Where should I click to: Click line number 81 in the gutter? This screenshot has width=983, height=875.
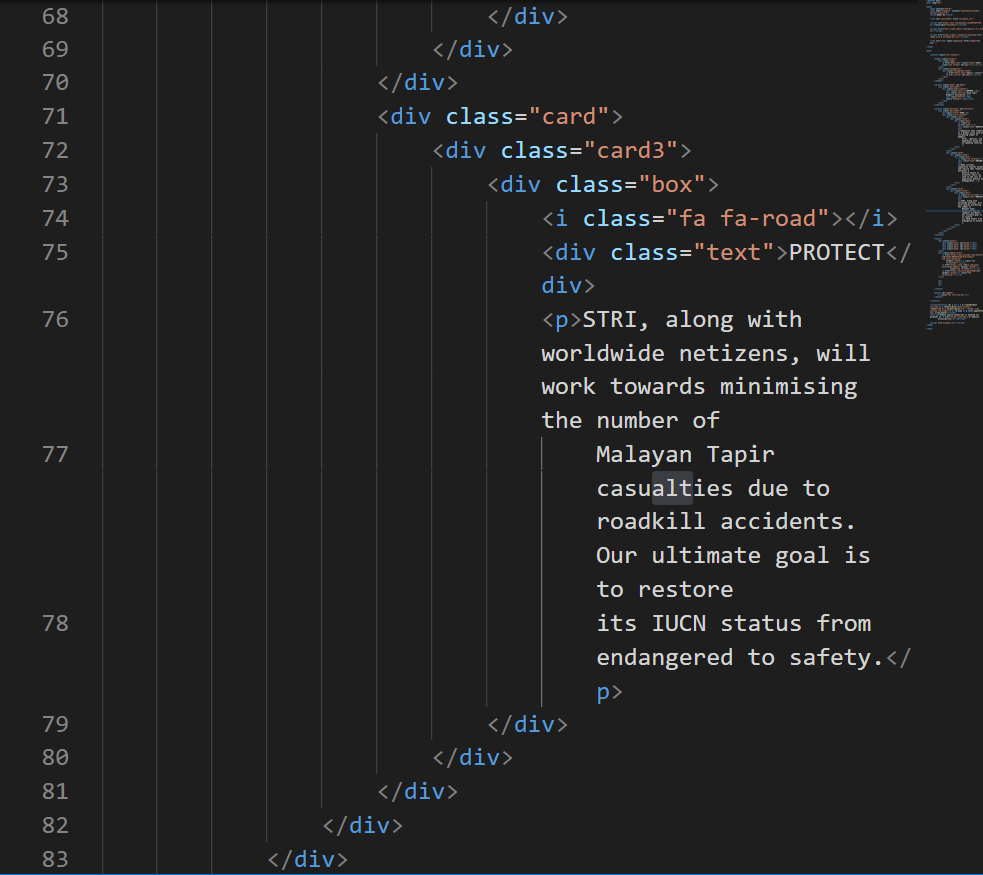tap(55, 792)
